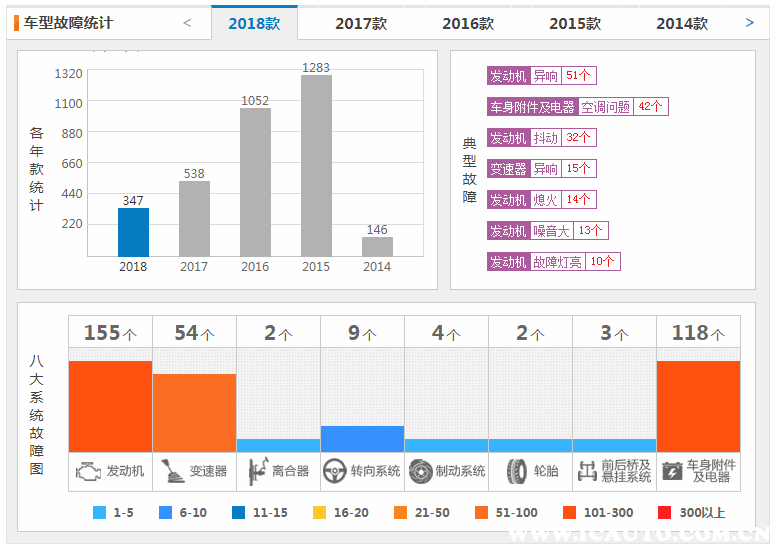Select the 2016款 tab
Image resolution: width=775 pixels, height=545 pixels.
pos(468,23)
